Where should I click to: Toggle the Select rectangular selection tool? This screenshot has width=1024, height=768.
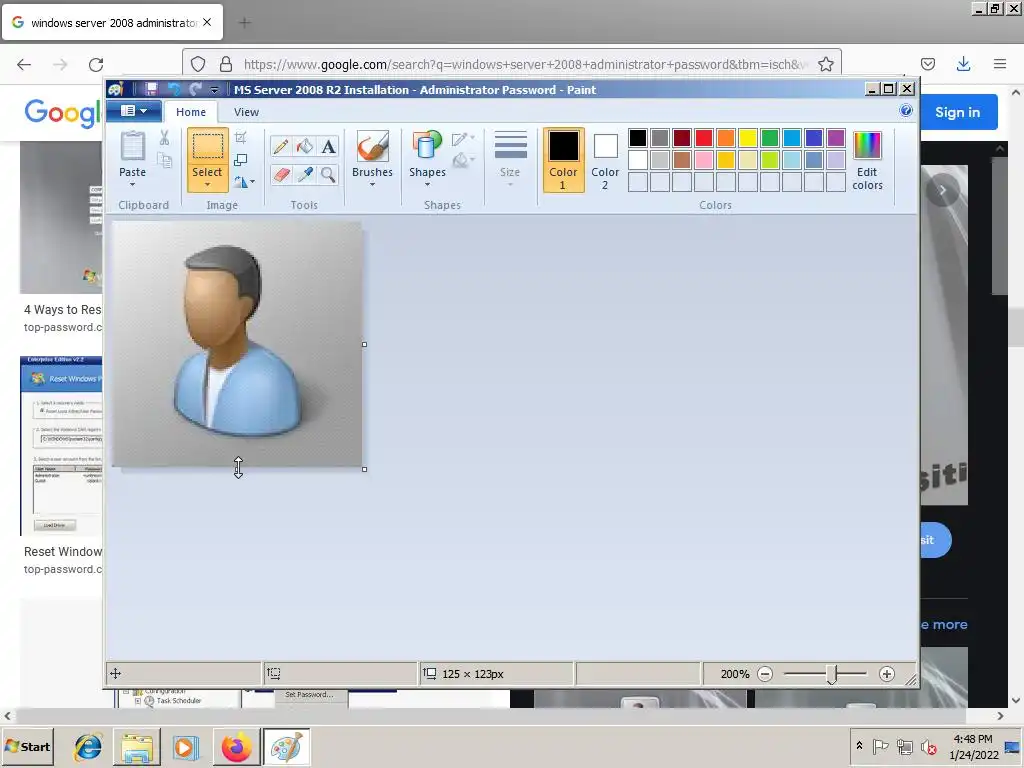(x=207, y=146)
